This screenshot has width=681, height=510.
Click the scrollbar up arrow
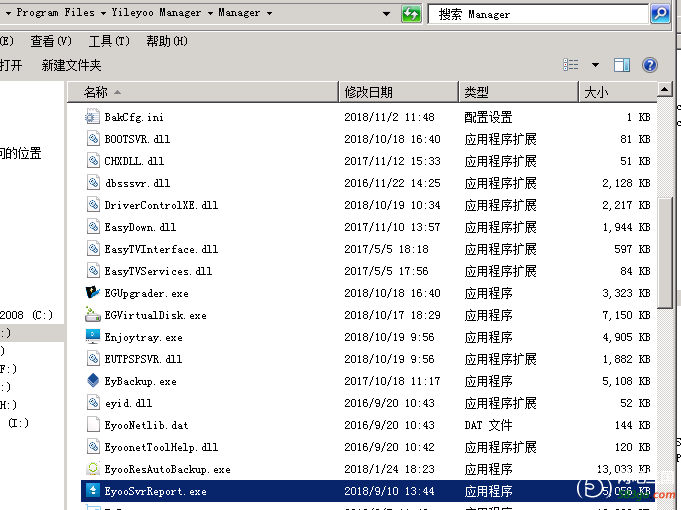(x=664, y=89)
